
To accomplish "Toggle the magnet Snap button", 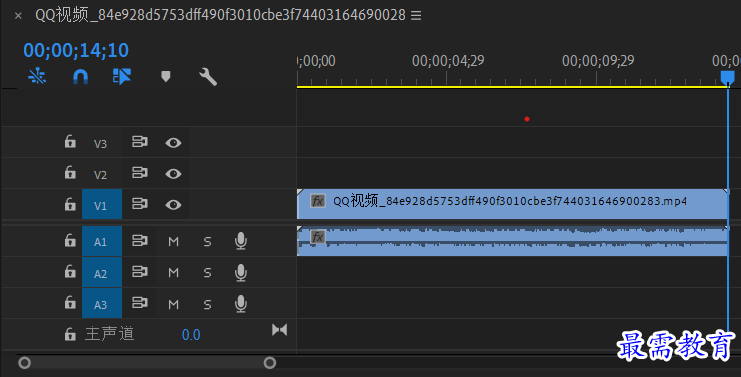I will point(80,76).
